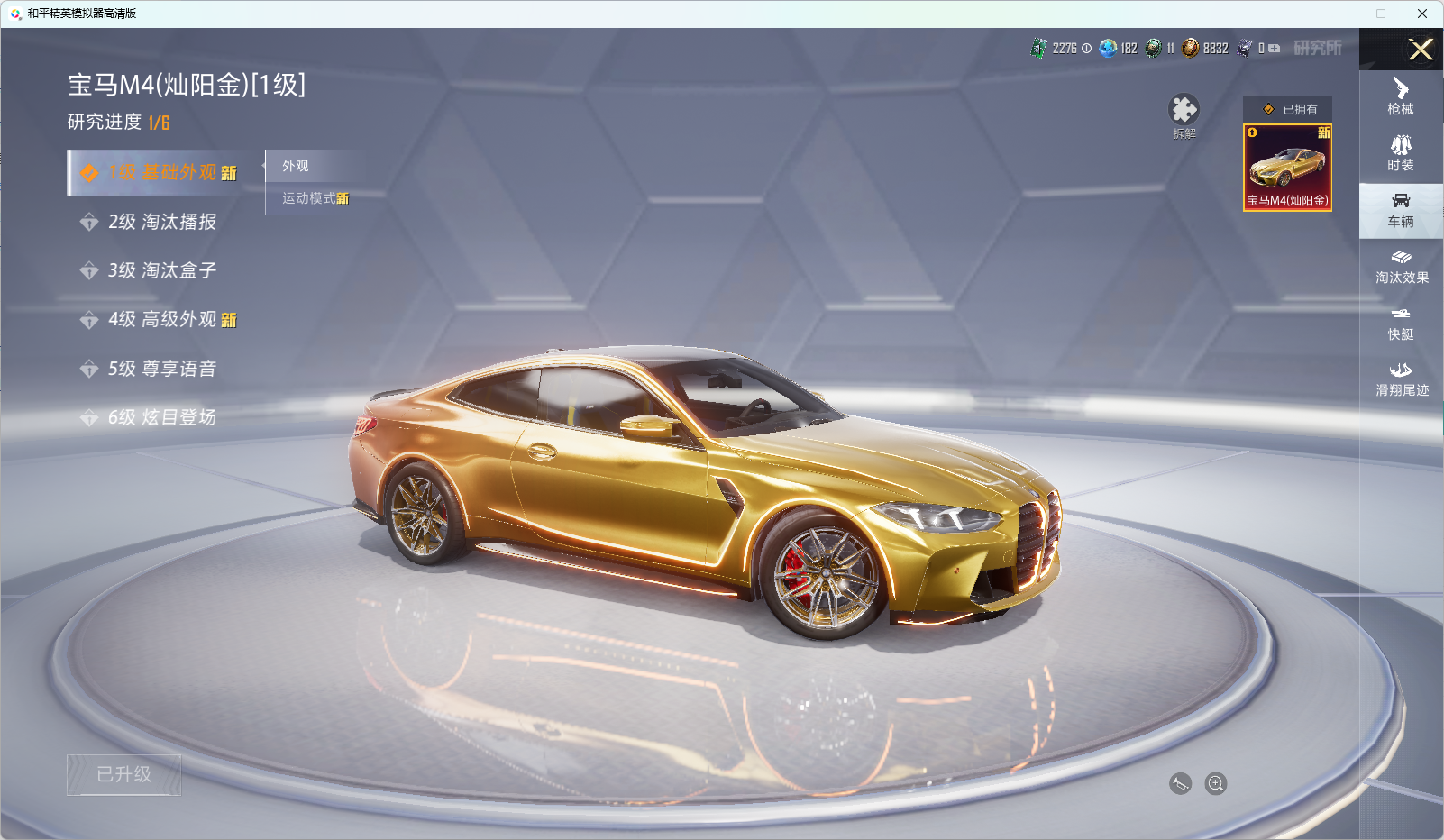Select 5级 尊享语音 research level
Viewport: 1444px width, 840px height.
tap(150, 369)
